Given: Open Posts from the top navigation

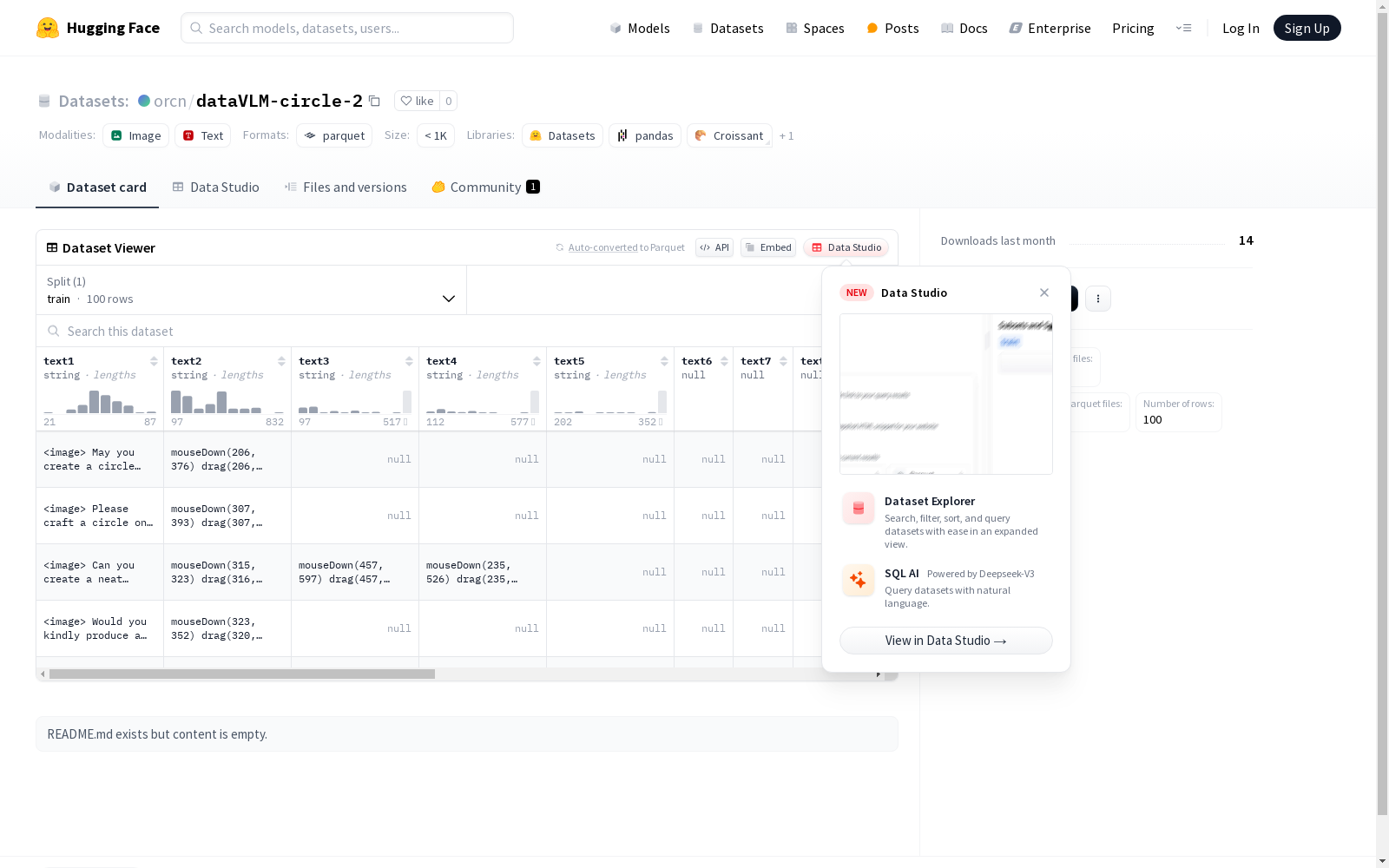Looking at the screenshot, I should click(892, 28).
